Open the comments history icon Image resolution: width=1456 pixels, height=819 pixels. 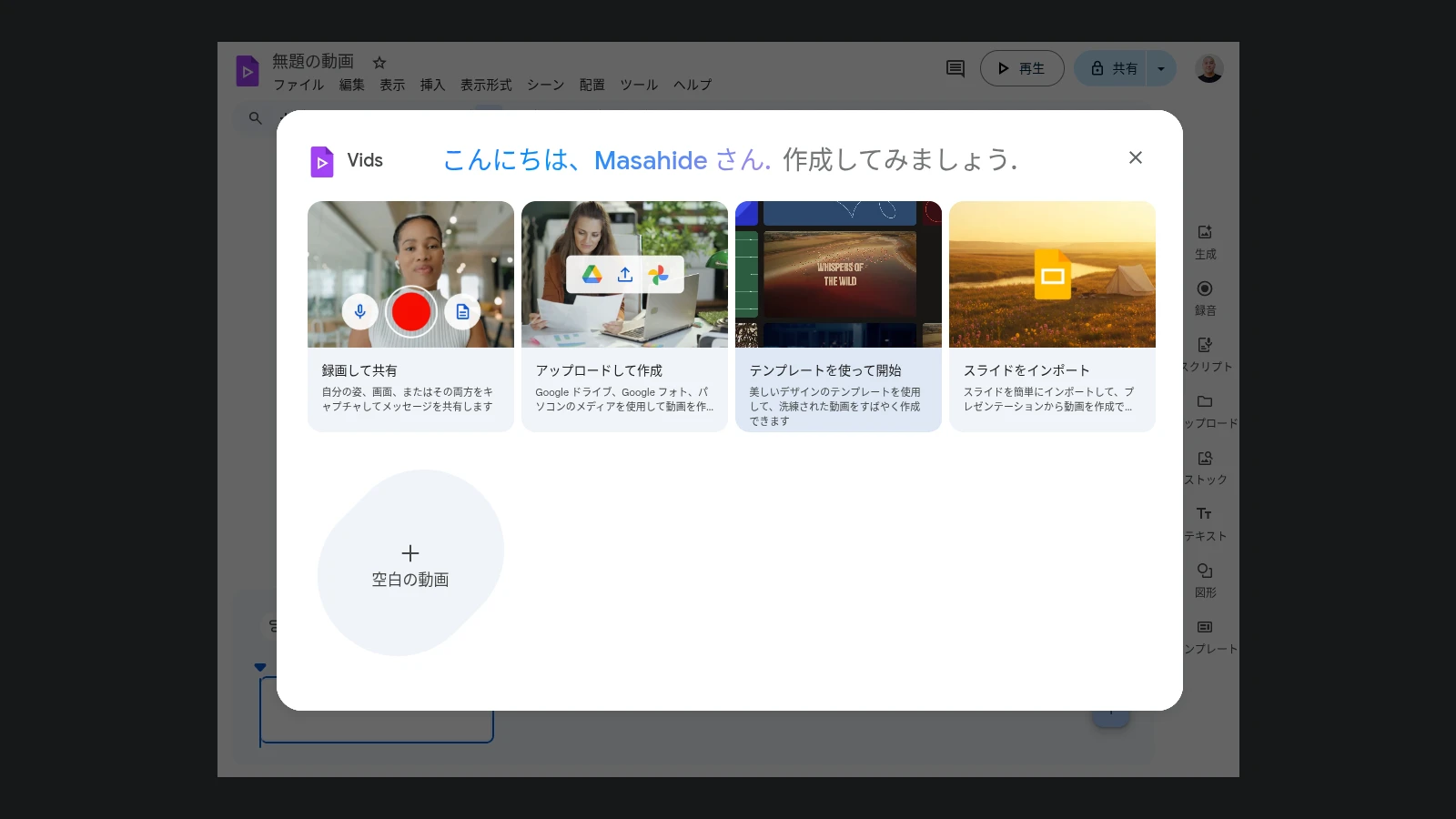pyautogui.click(x=955, y=68)
